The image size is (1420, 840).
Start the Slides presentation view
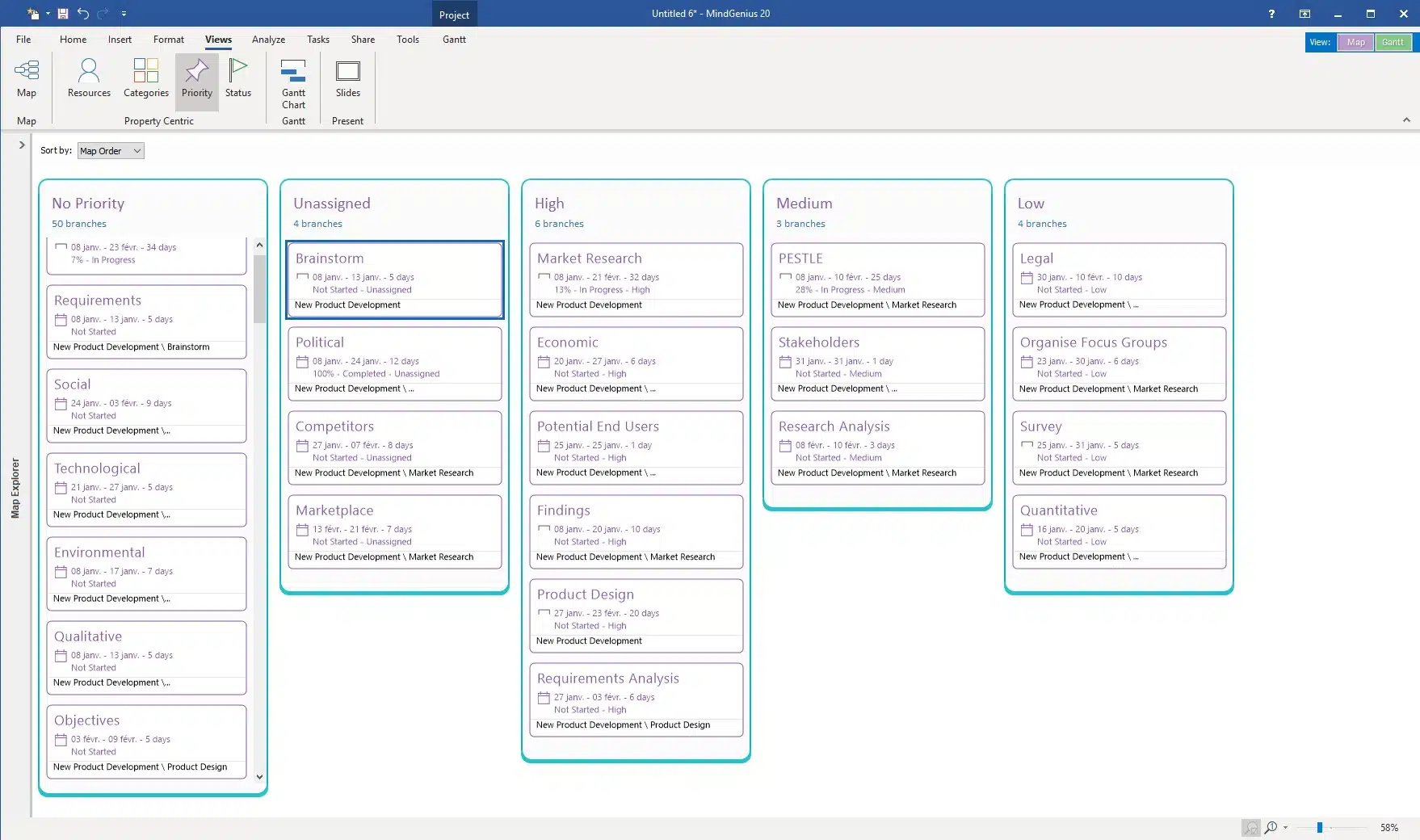[x=348, y=78]
